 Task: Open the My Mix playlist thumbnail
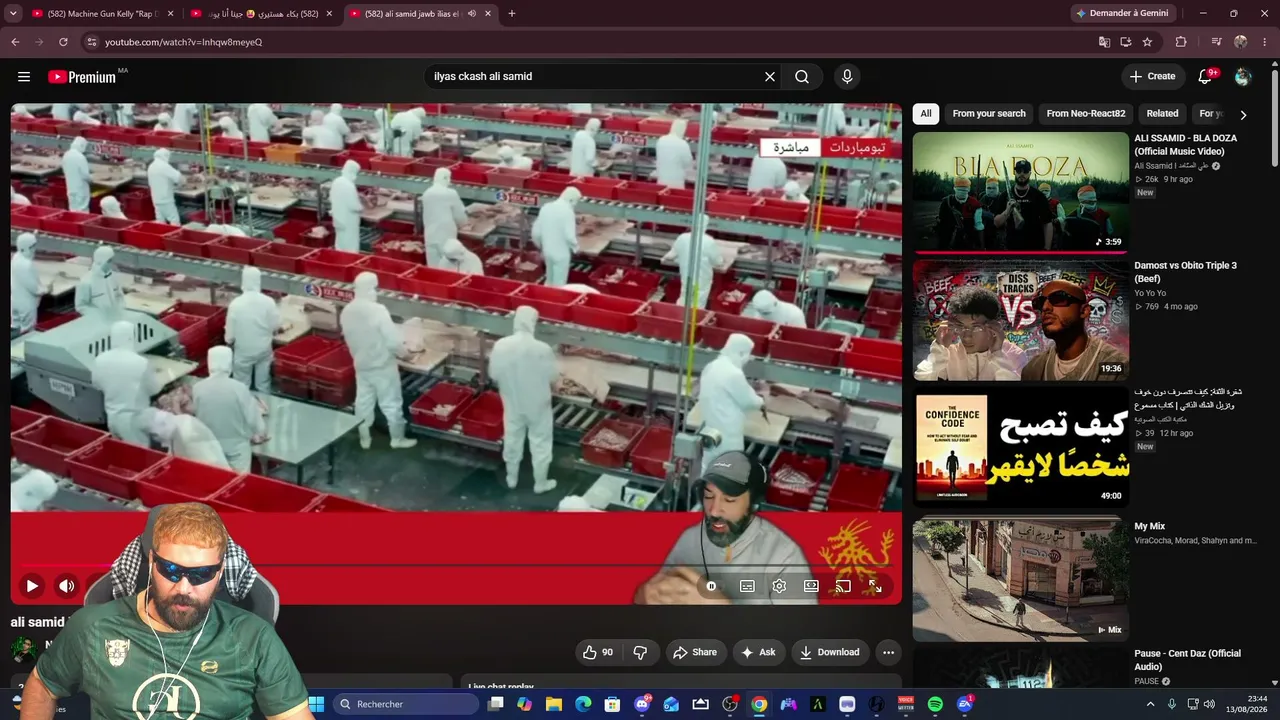click(x=1020, y=579)
